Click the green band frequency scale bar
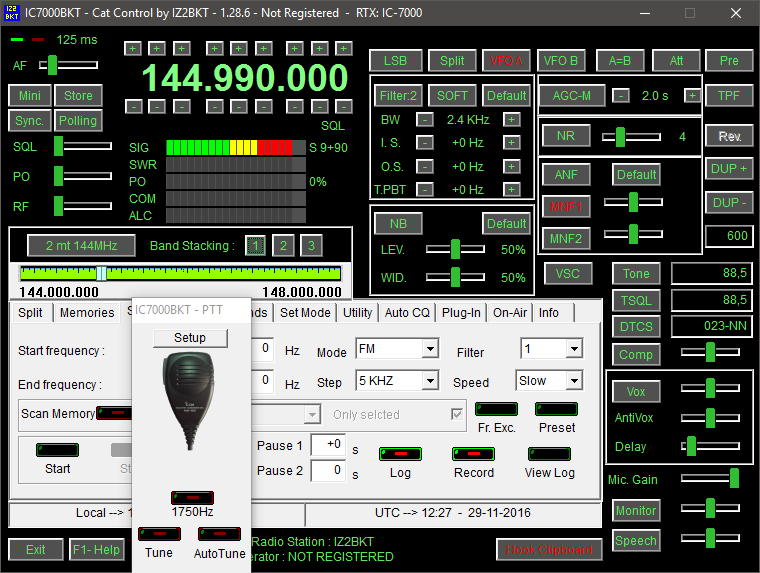760x573 pixels. 180,273
